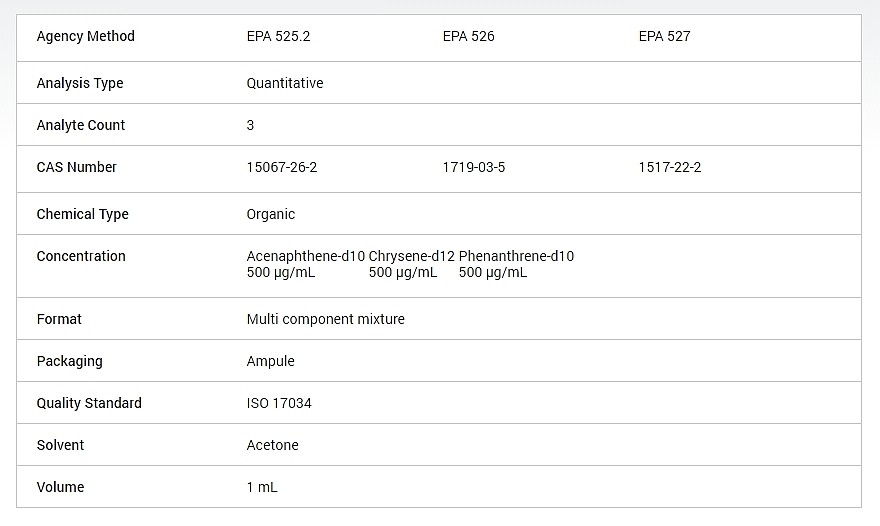Click the Ampule packaging value
The image size is (880, 526).
271,362
